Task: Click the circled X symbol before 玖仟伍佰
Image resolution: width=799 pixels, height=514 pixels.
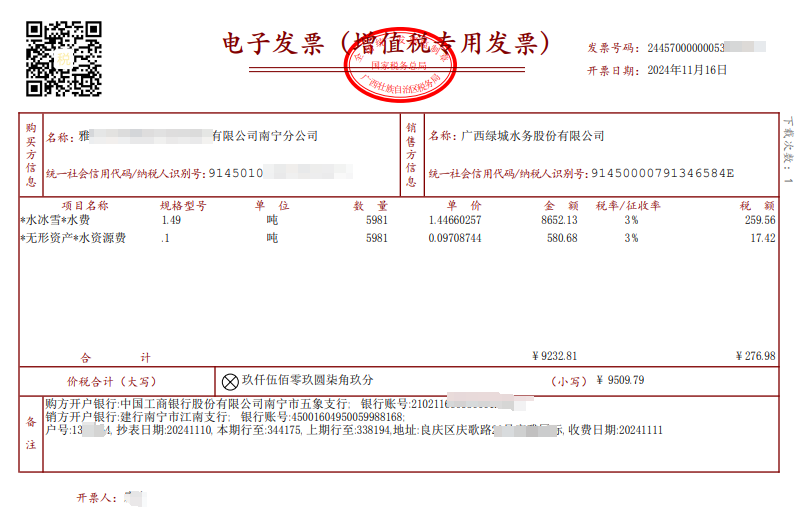Action: 230,382
